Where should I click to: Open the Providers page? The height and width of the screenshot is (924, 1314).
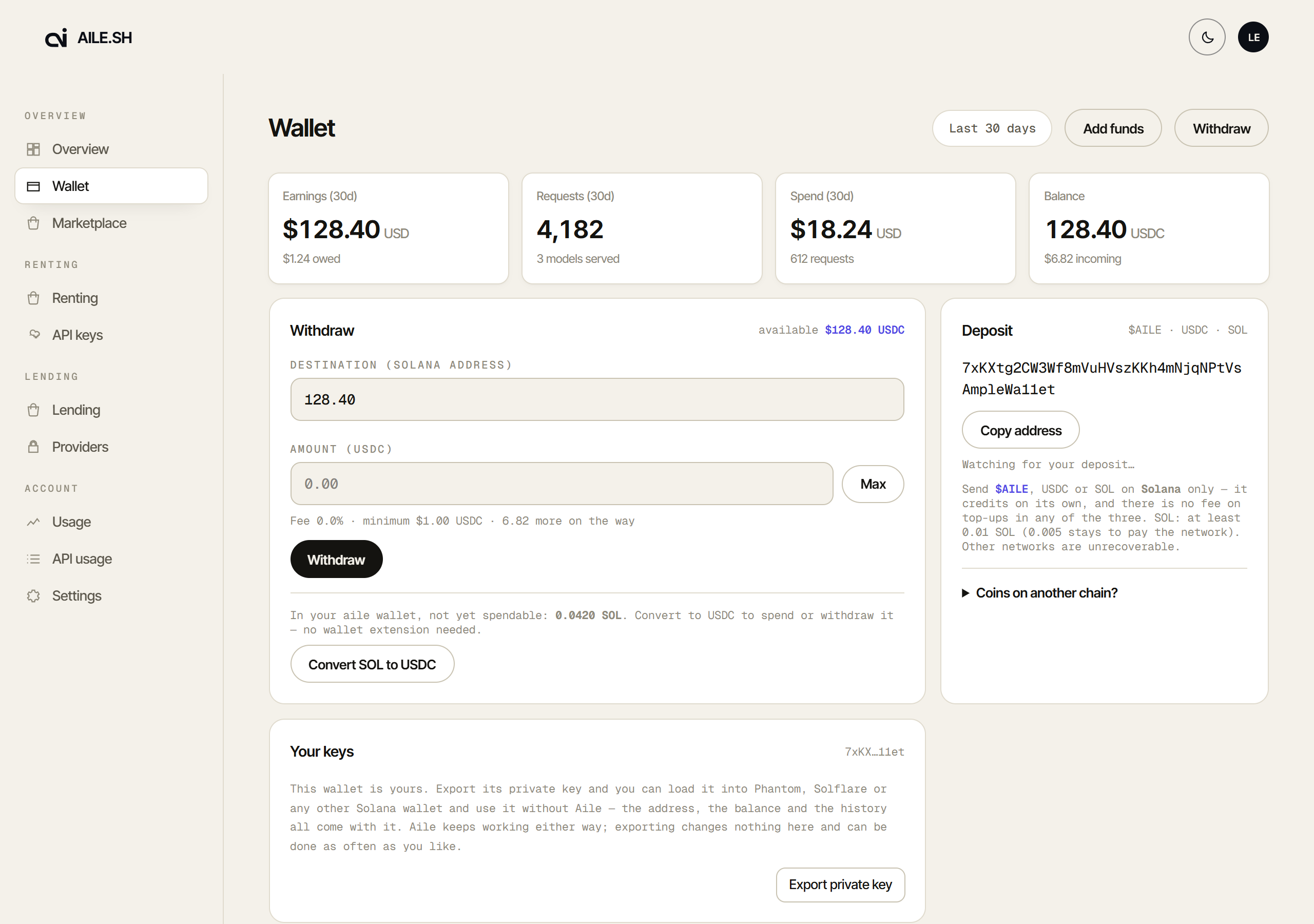80,447
